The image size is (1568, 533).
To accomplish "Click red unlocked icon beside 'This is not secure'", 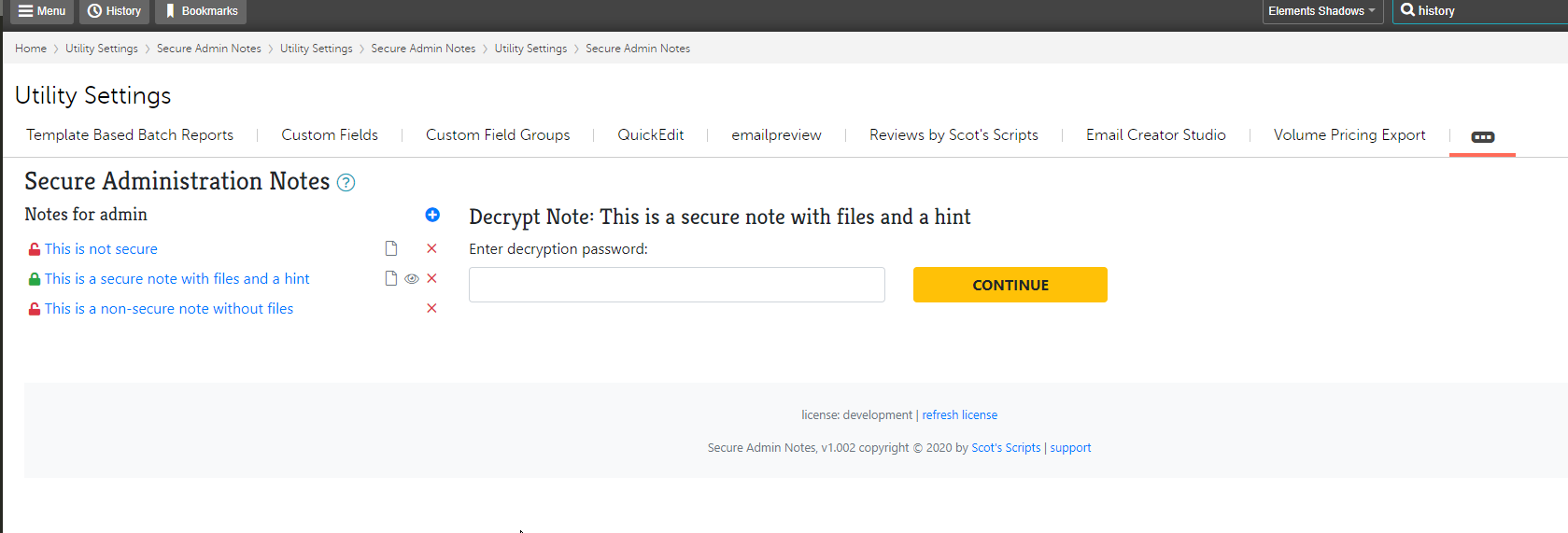I will pyautogui.click(x=35, y=249).
